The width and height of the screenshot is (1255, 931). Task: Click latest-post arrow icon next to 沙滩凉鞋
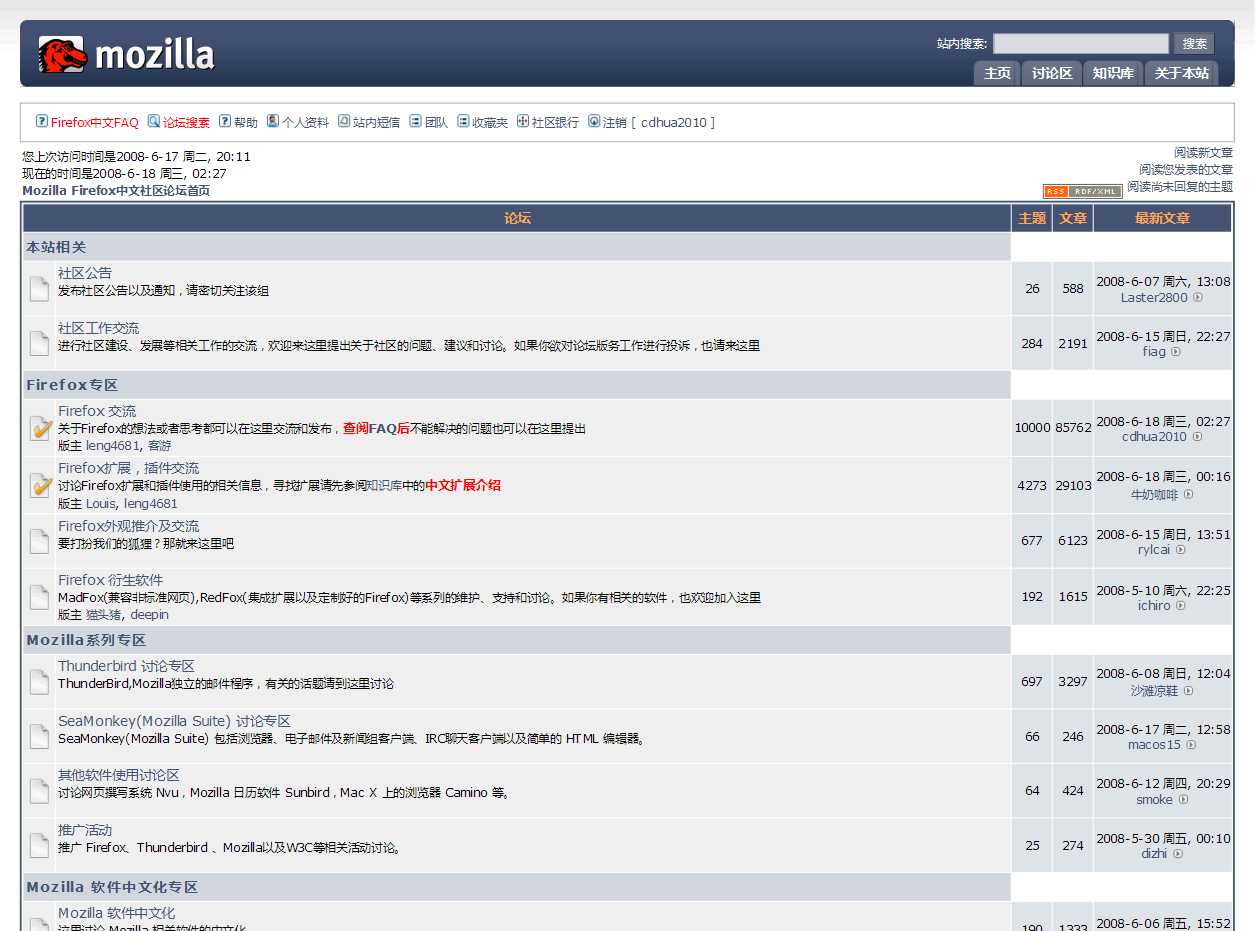point(1188,690)
